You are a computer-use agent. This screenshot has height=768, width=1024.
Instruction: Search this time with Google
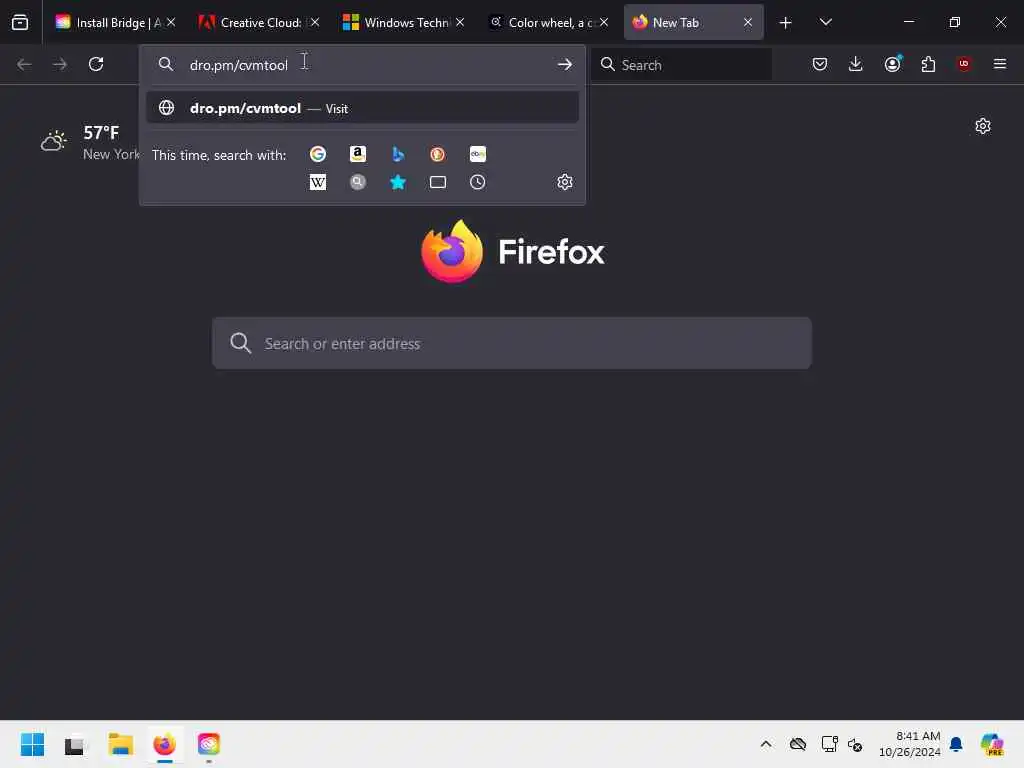[318, 154]
